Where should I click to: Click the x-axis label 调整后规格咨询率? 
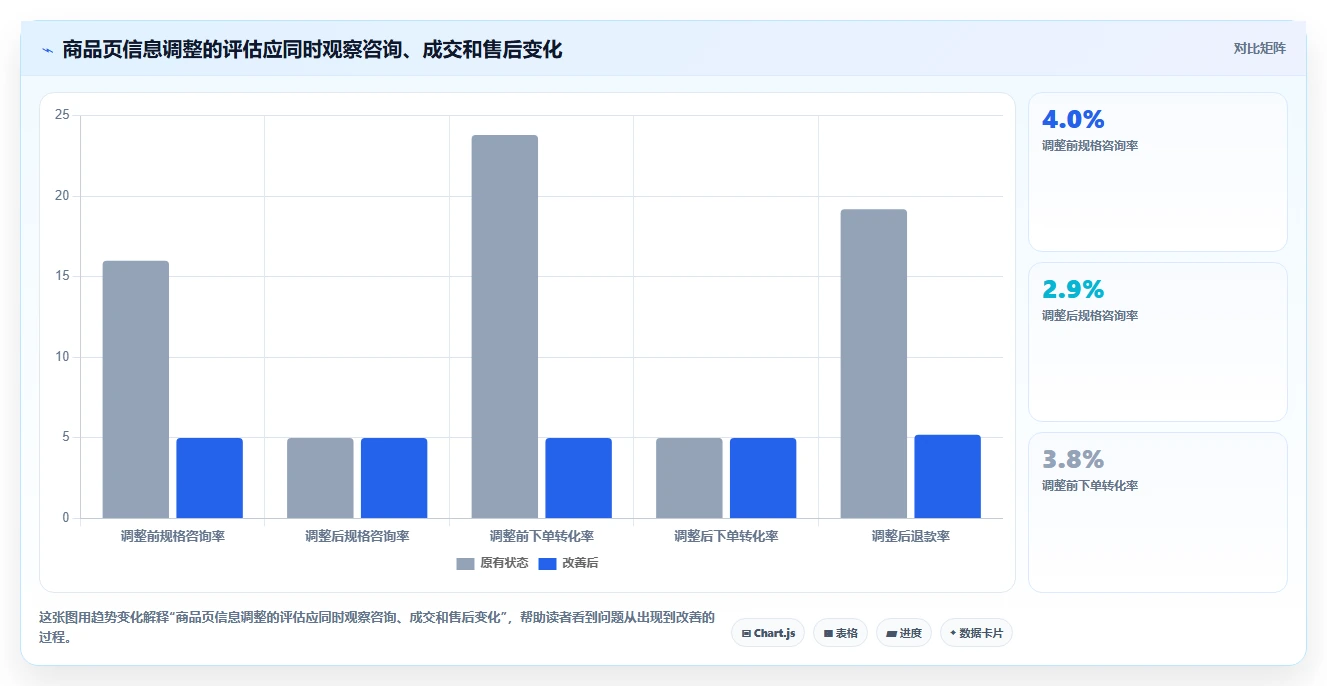click(x=357, y=536)
